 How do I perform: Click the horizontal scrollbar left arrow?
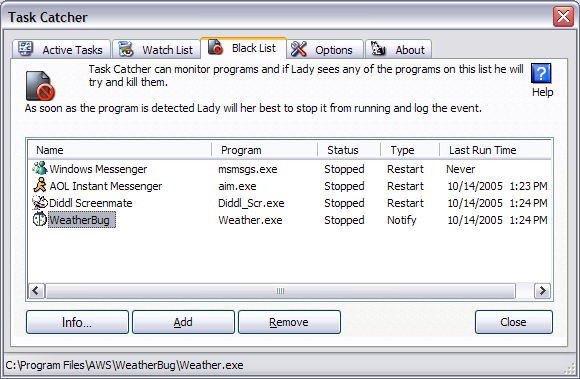tap(36, 291)
